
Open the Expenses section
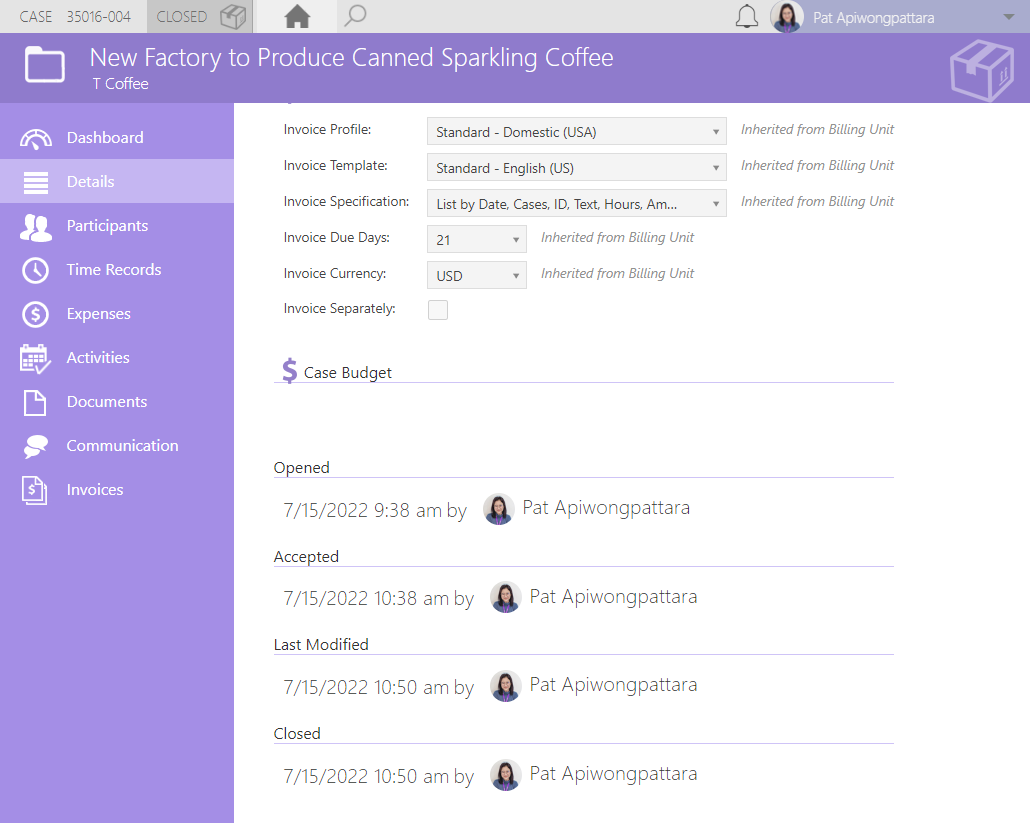(x=117, y=313)
